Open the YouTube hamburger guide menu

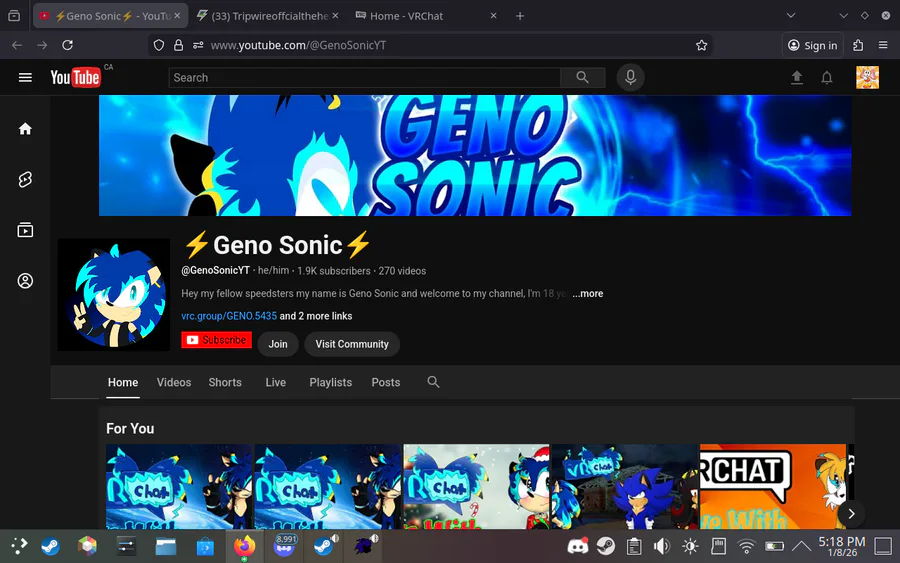tap(25, 77)
